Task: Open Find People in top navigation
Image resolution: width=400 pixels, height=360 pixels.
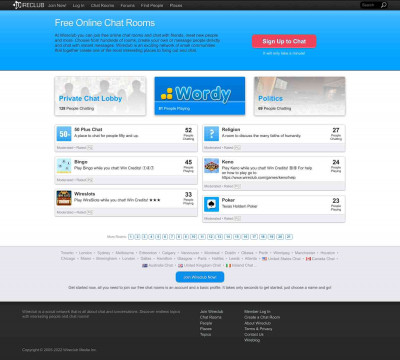Action: click(x=152, y=5)
